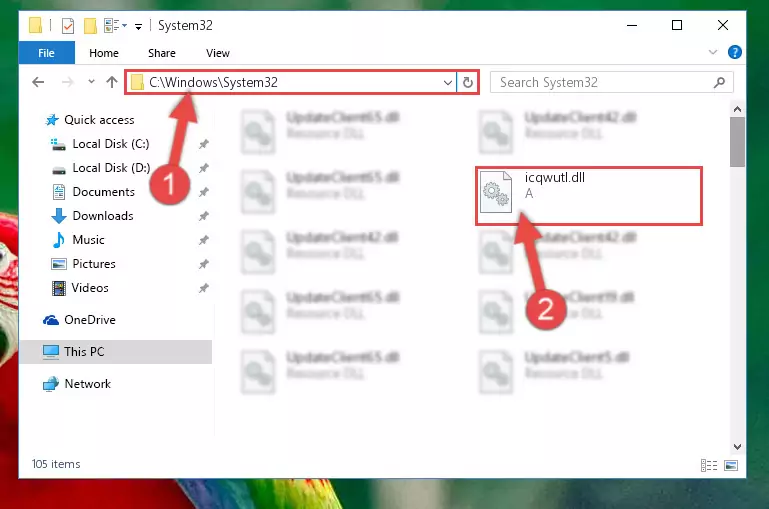769x509 pixels.
Task: Open Downloads in the sidebar
Action: (x=103, y=216)
